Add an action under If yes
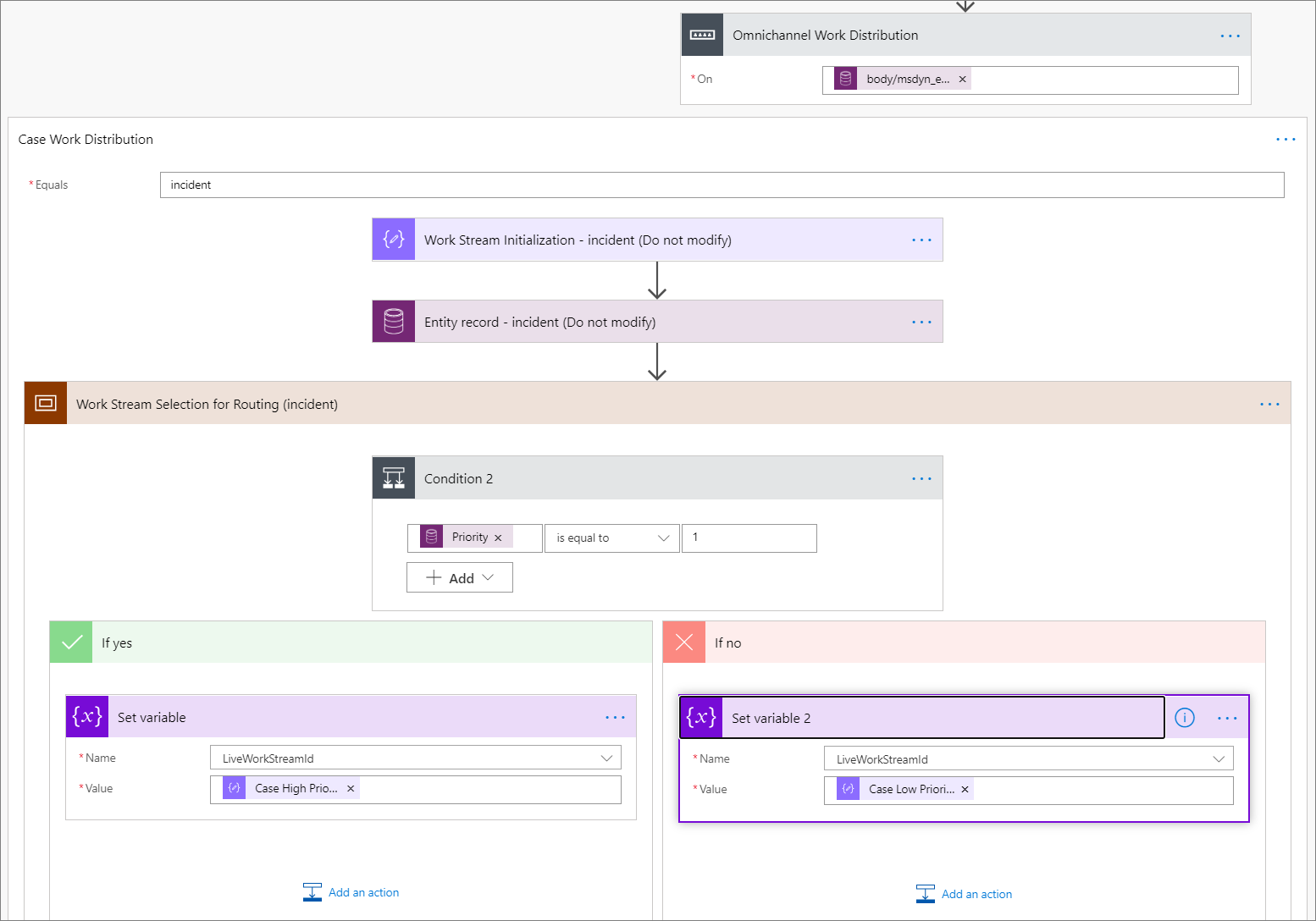The height and width of the screenshot is (921, 1316). [x=351, y=892]
